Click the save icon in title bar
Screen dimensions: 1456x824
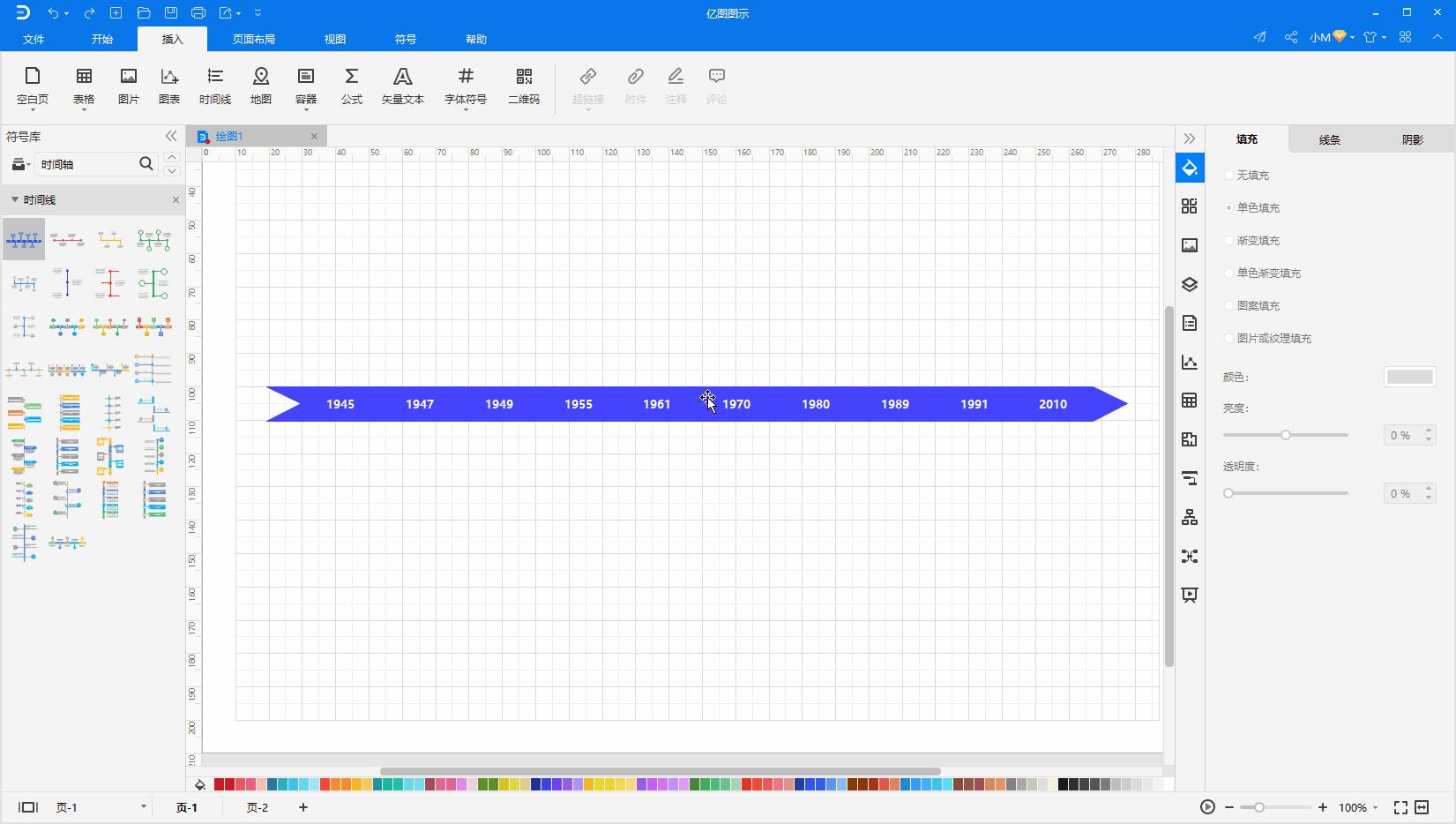(x=171, y=13)
